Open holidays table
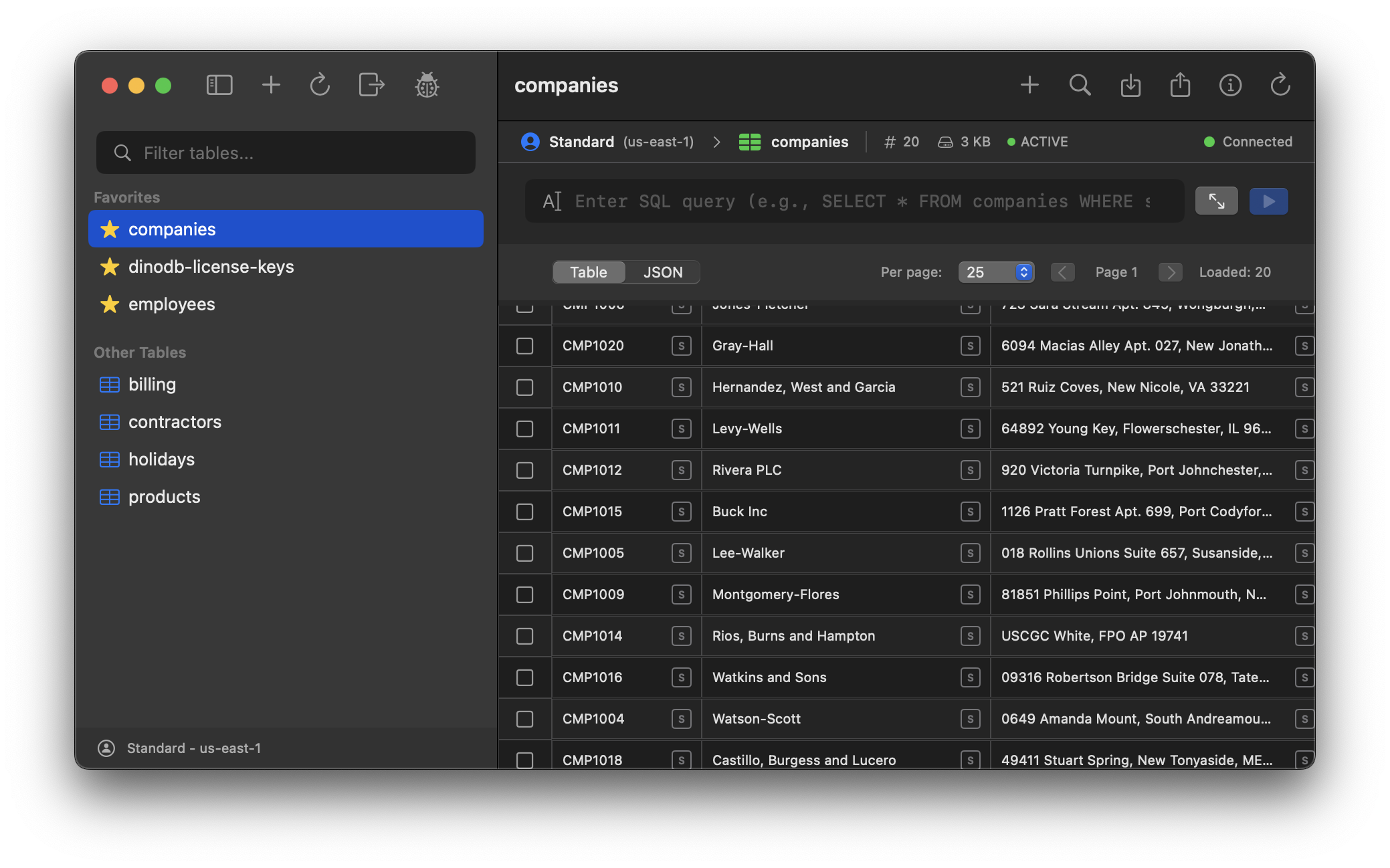1390x868 pixels. click(286, 459)
